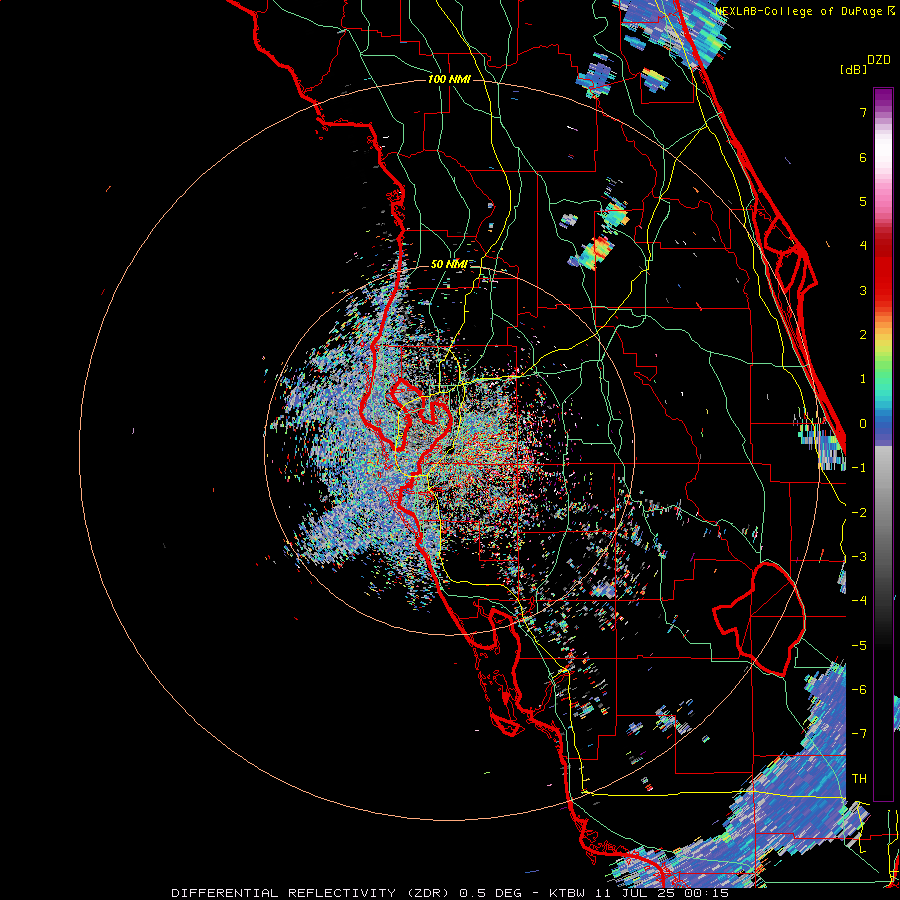This screenshot has height=900, width=900.
Task: Click the 3 dB scale label
Action: tap(863, 290)
